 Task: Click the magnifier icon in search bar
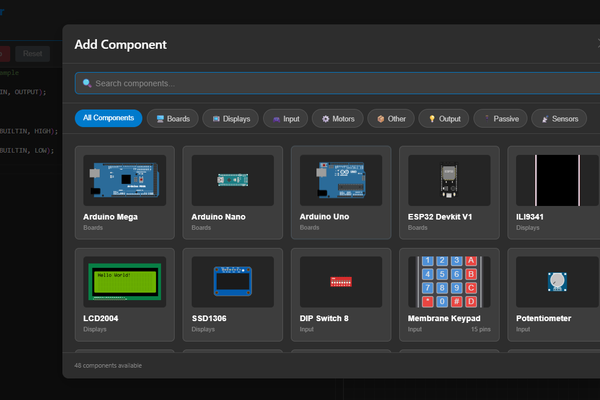[87, 83]
